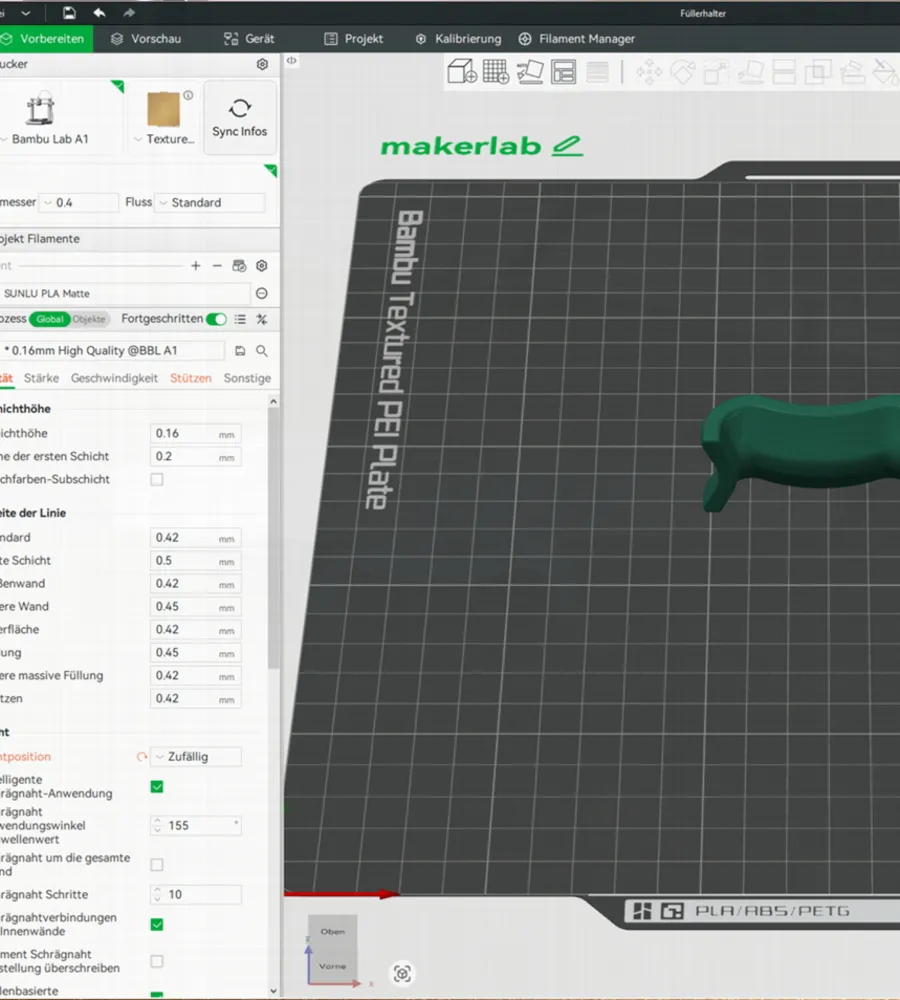Open the support painting tool
The width and height of the screenshot is (900, 1000).
852,71
